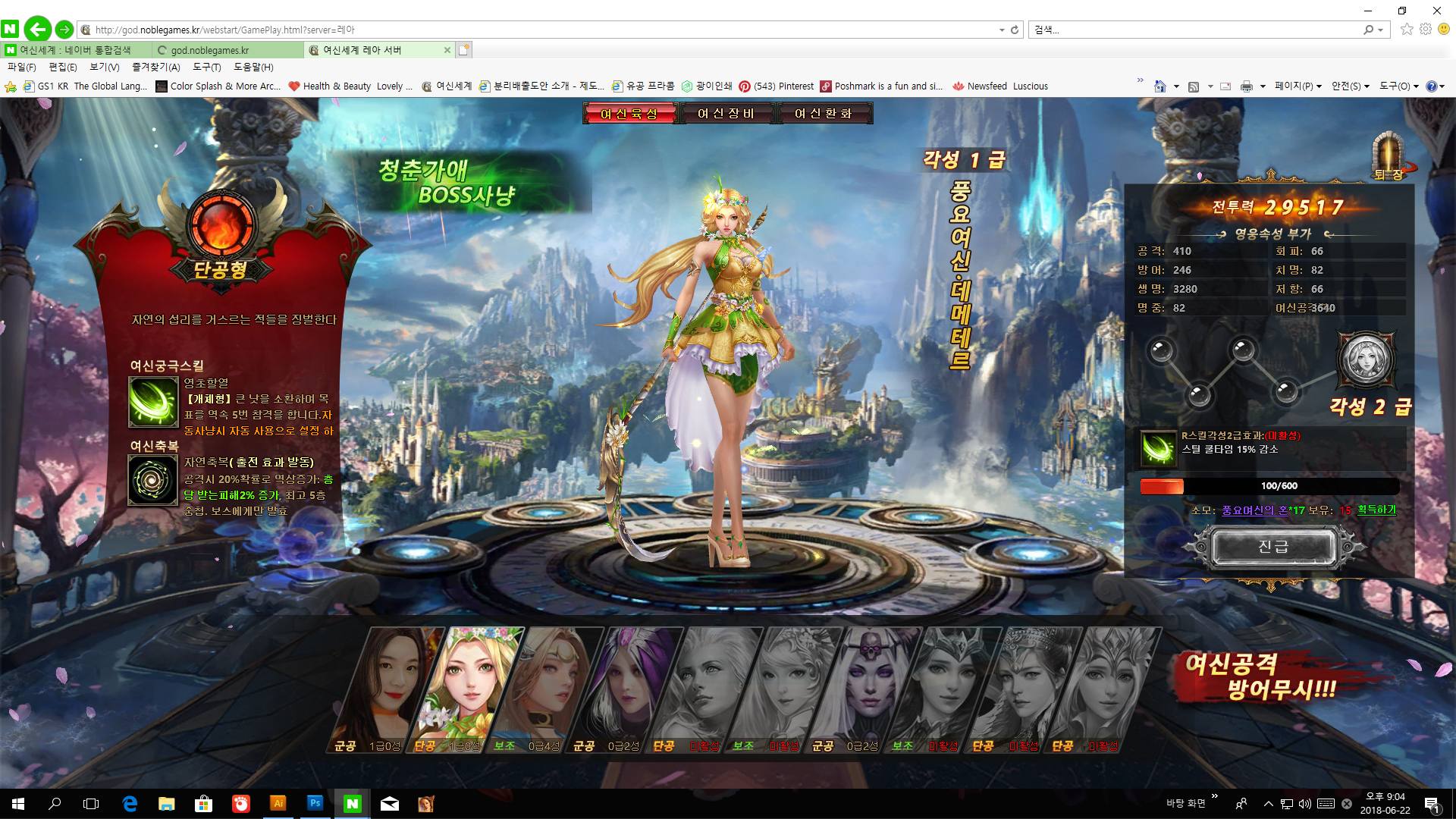1456x819 pixels.
Task: Click the Home icon in command bar
Action: 1159,86
